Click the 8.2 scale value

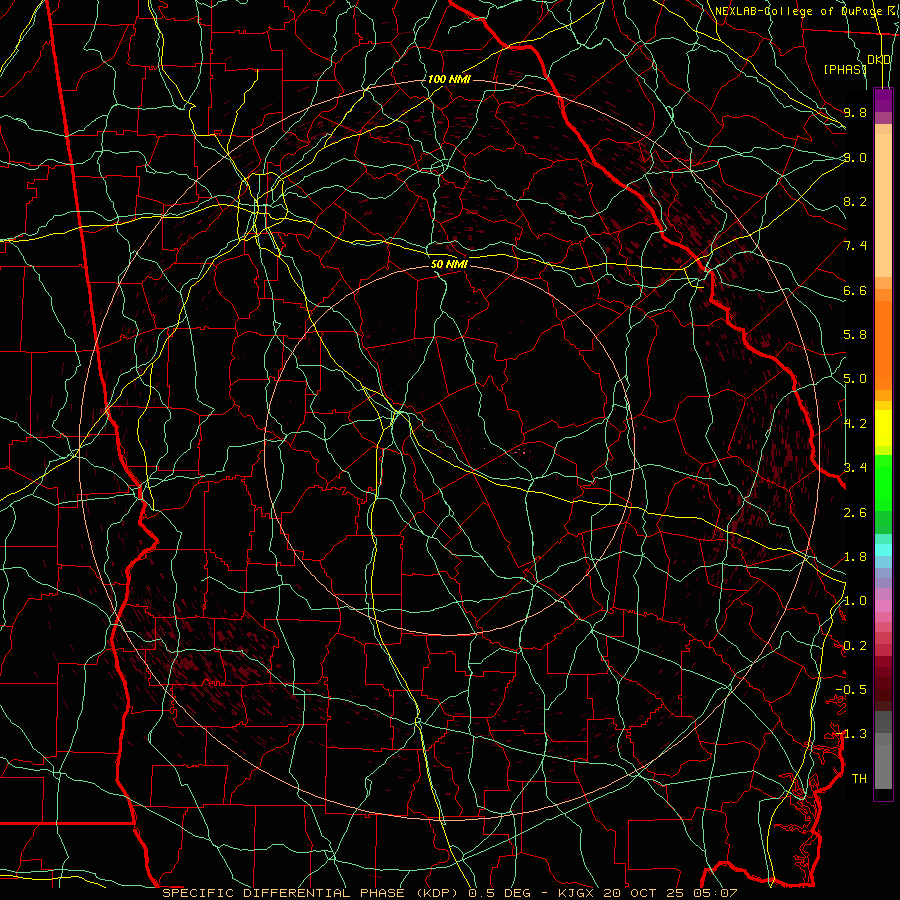(855, 201)
